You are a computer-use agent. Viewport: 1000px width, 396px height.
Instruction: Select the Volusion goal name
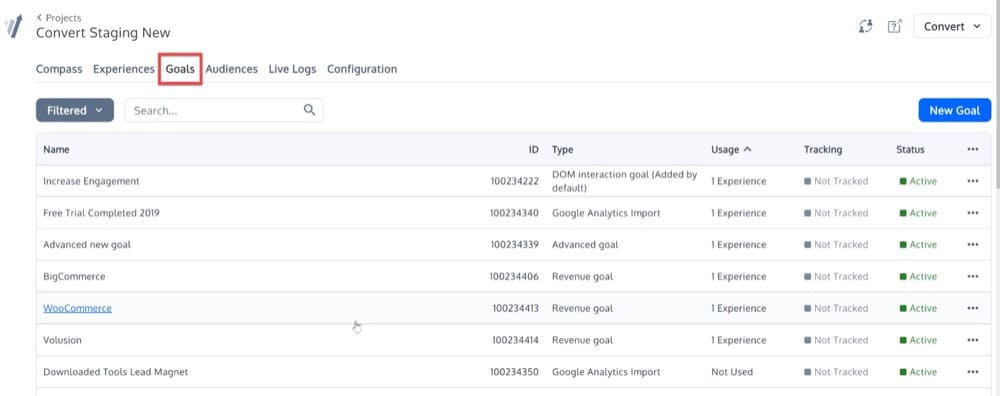pos(62,341)
